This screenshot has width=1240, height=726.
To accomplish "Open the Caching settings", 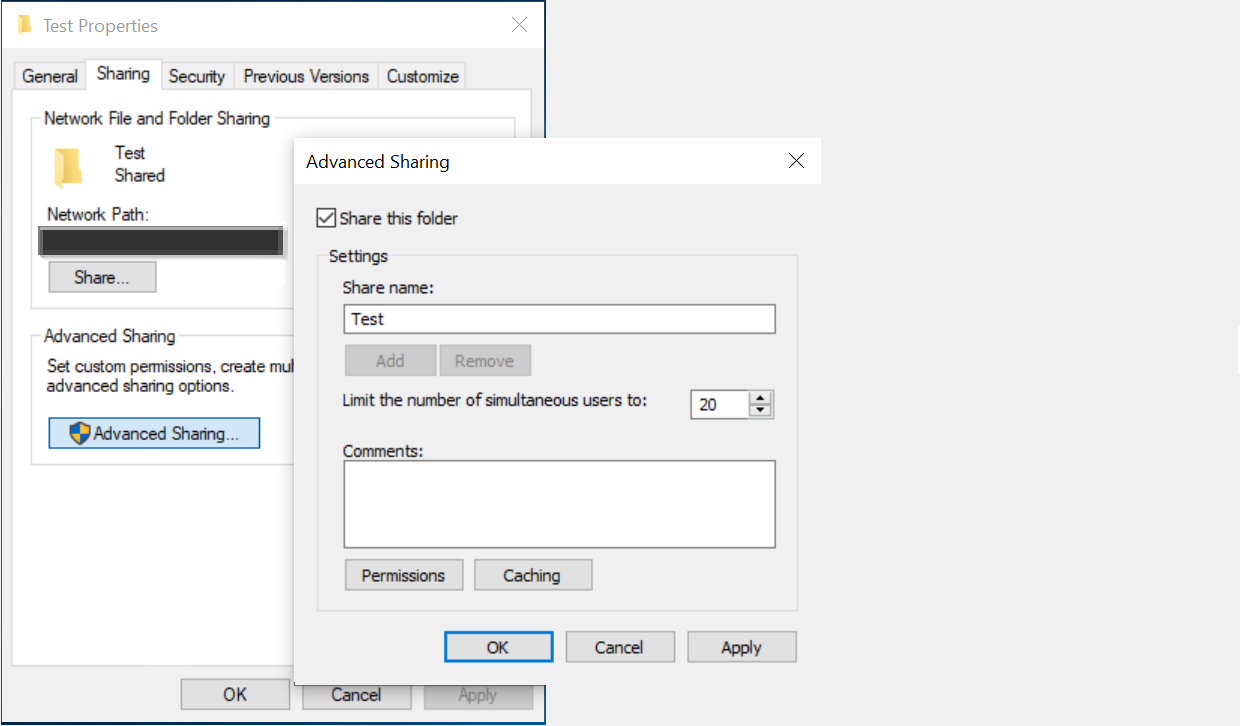I will pos(533,575).
